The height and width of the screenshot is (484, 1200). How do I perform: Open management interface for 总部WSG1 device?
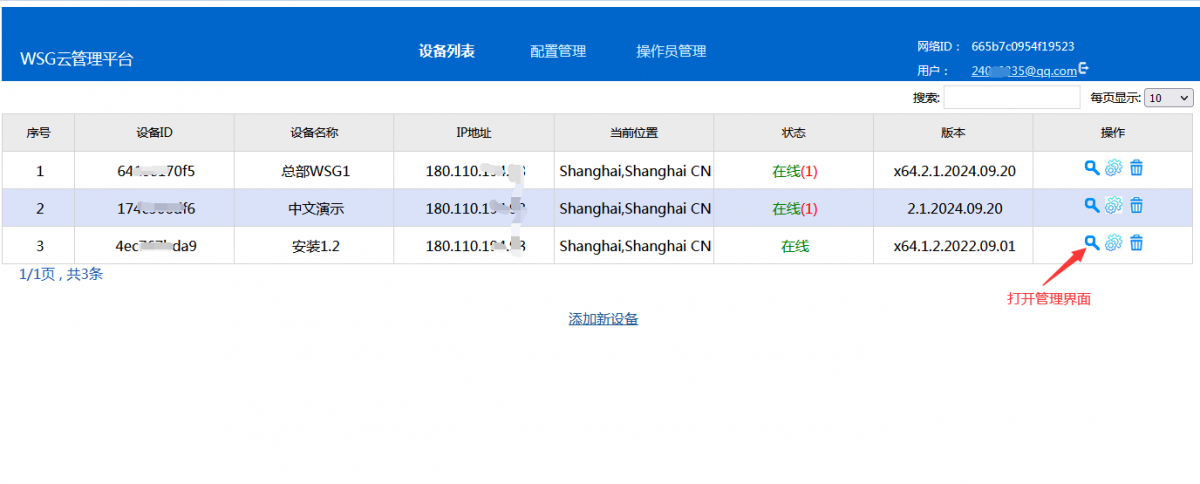[1092, 168]
